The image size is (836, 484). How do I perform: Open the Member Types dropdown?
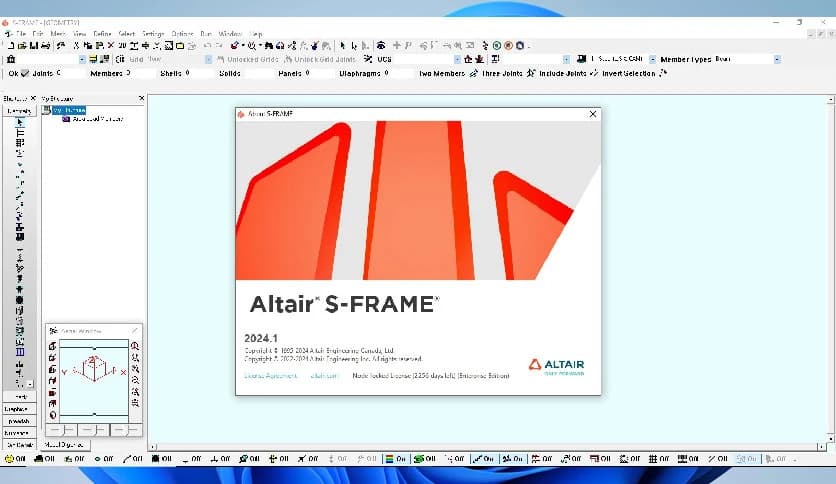(777, 59)
